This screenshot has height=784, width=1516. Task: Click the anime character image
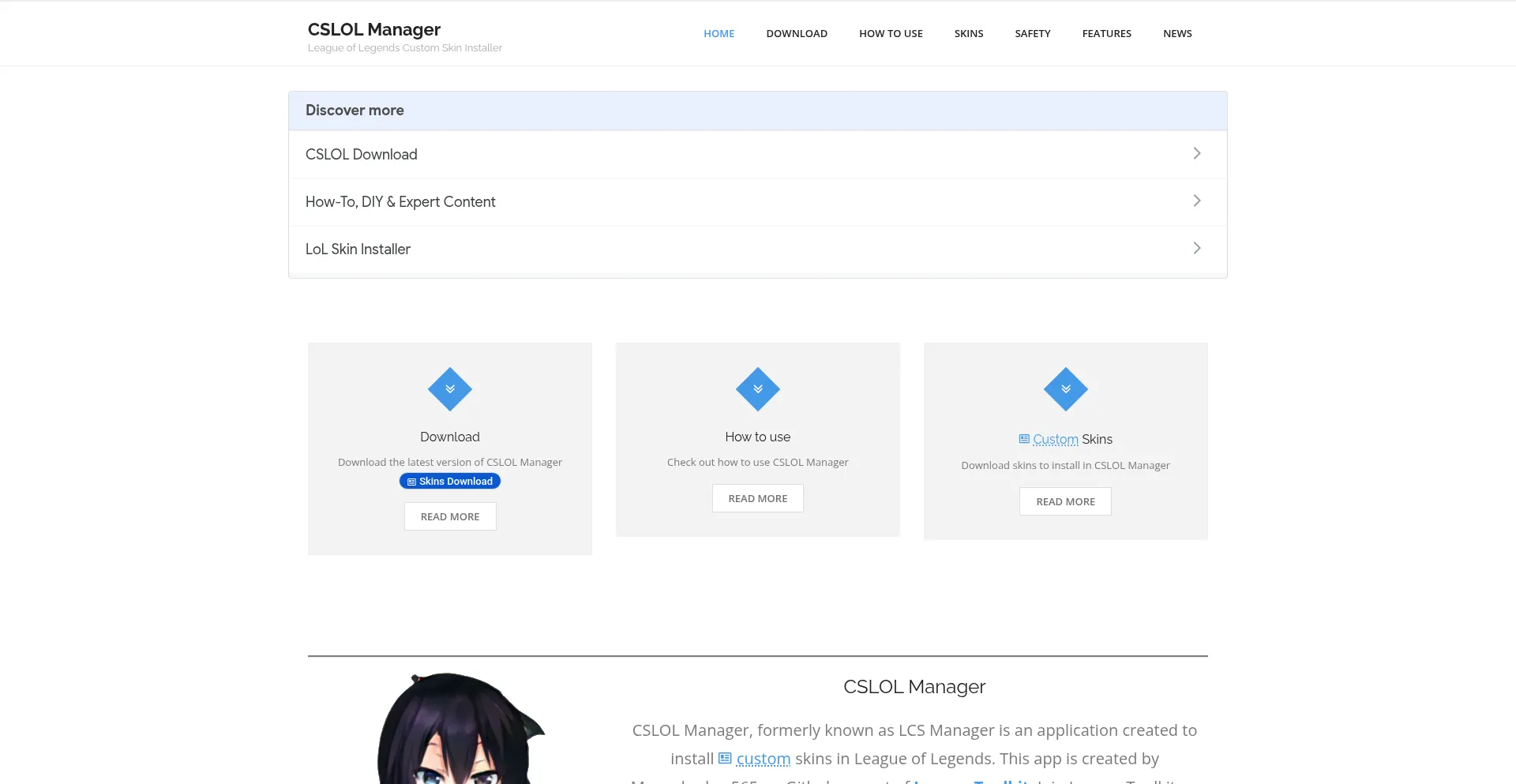(460, 728)
